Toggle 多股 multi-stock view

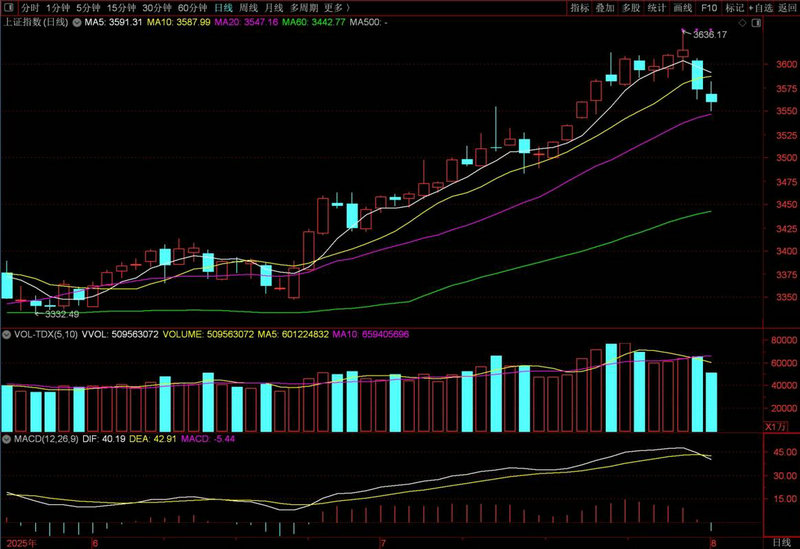point(631,7)
